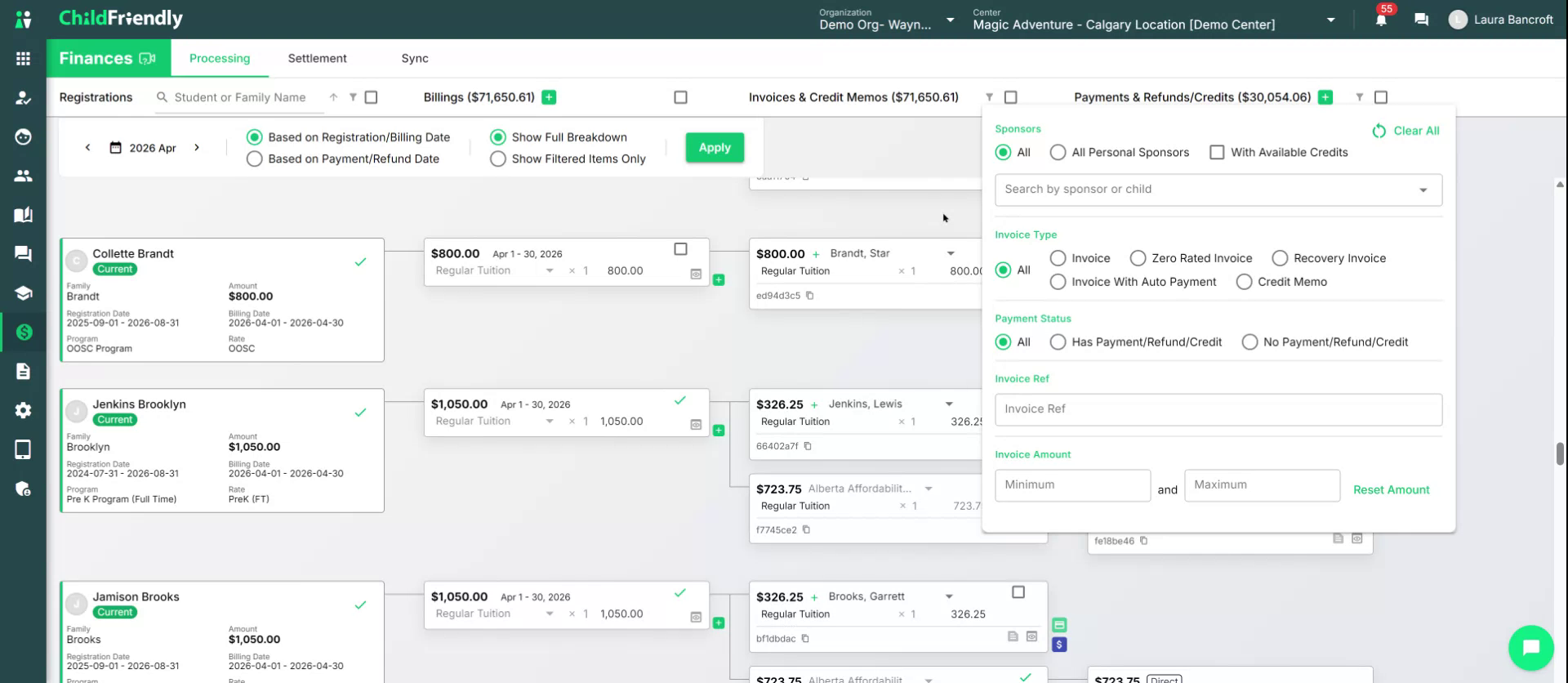Open the floating green chat bubble
This screenshot has width=1568, height=683.
click(x=1530, y=647)
